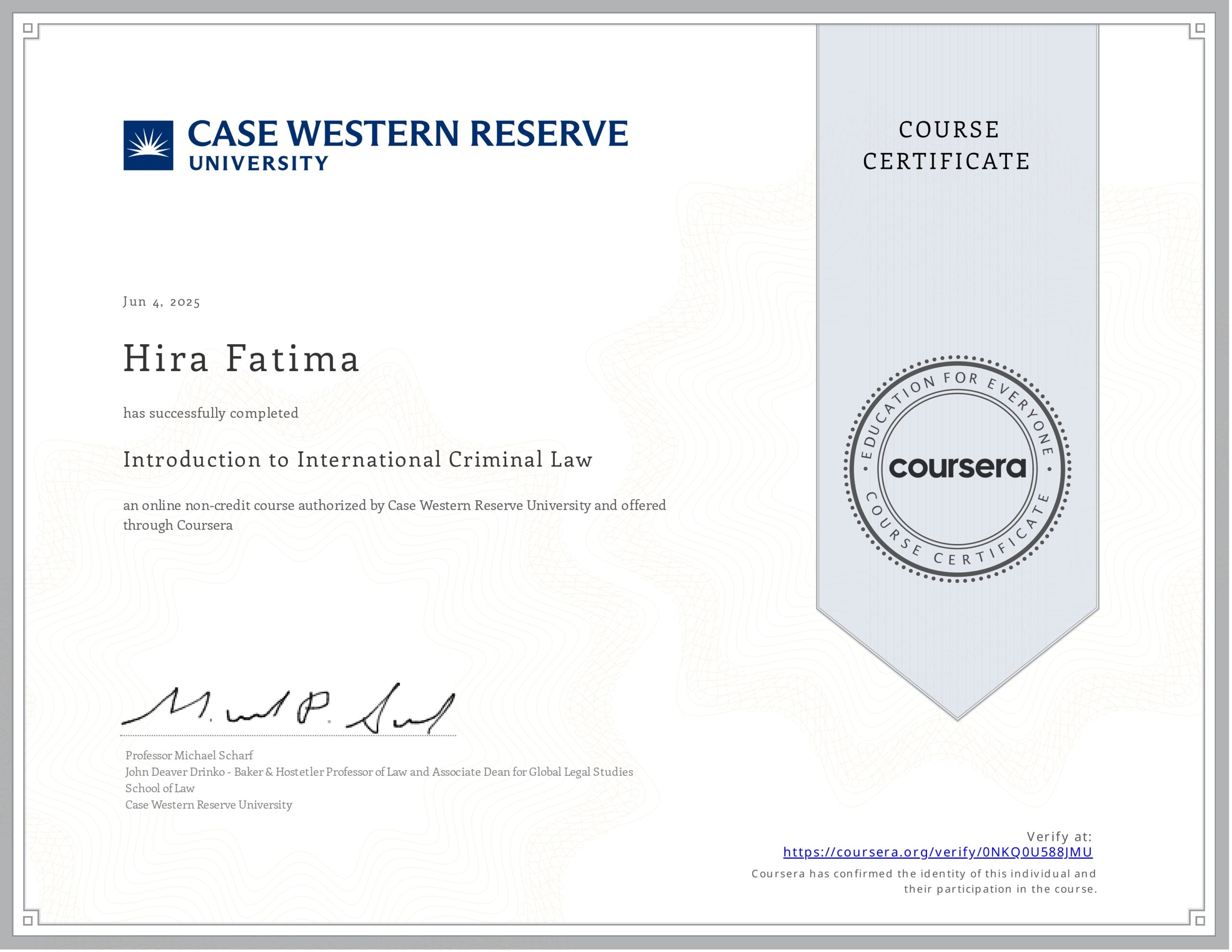Click the coursera wordmark inside the seal
1232x952 pixels.
click(x=957, y=468)
